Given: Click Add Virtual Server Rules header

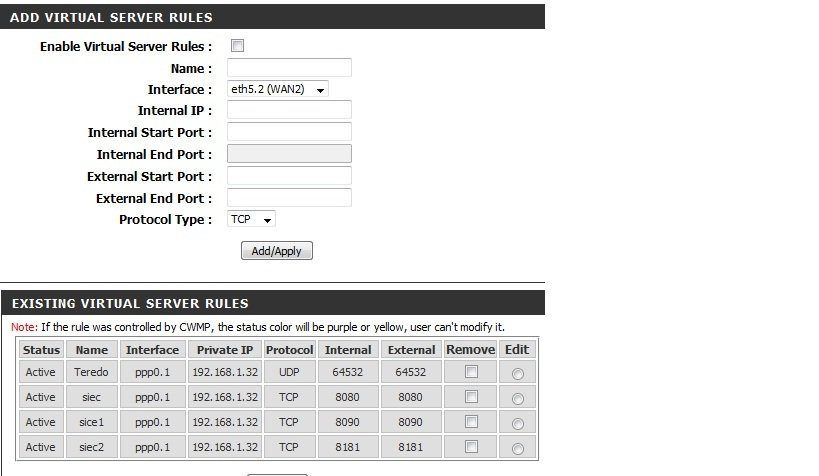Looking at the screenshot, I should click(272, 17).
